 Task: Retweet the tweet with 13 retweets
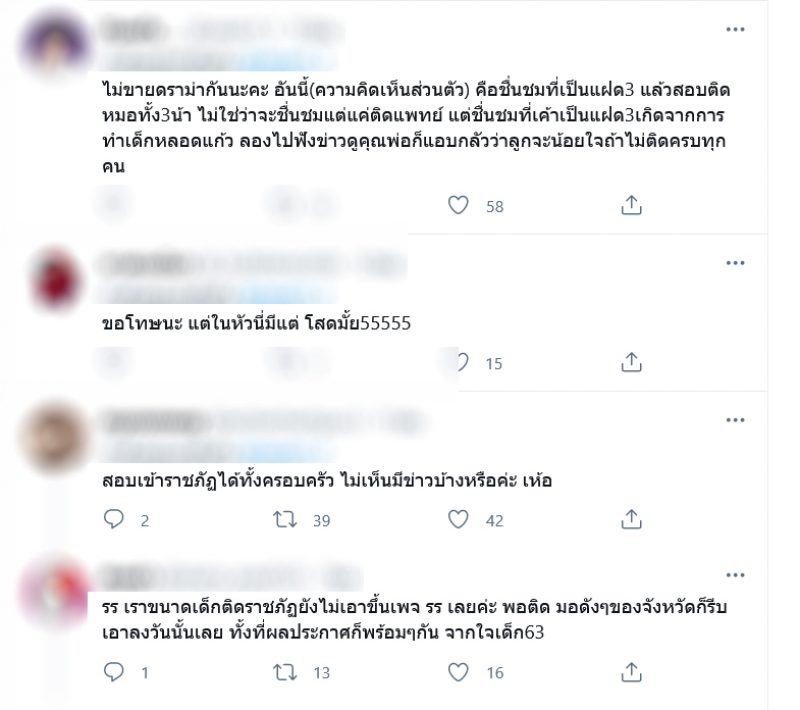coord(285,672)
